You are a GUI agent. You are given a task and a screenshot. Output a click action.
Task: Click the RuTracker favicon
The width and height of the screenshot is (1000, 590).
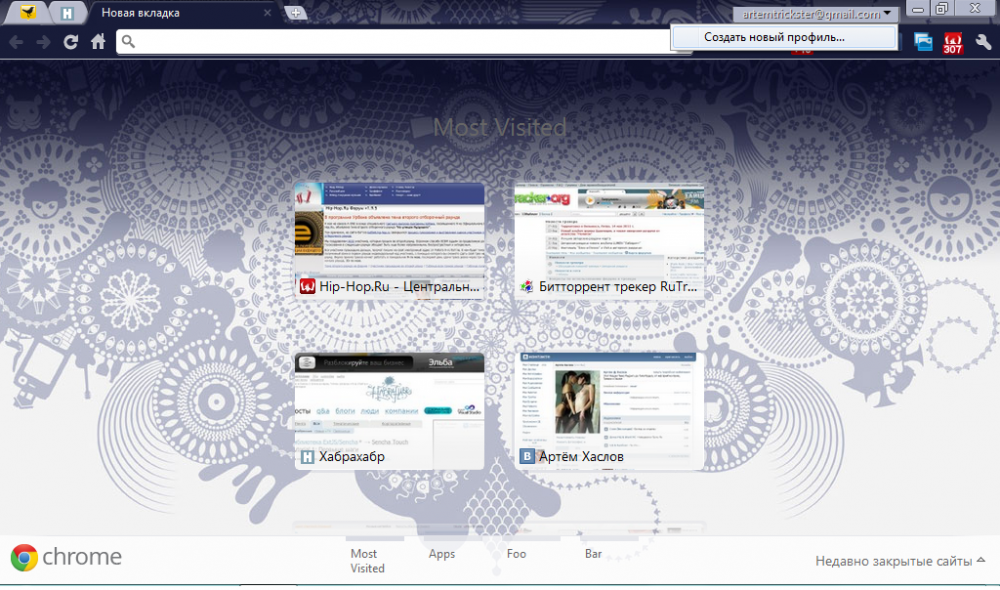527,286
